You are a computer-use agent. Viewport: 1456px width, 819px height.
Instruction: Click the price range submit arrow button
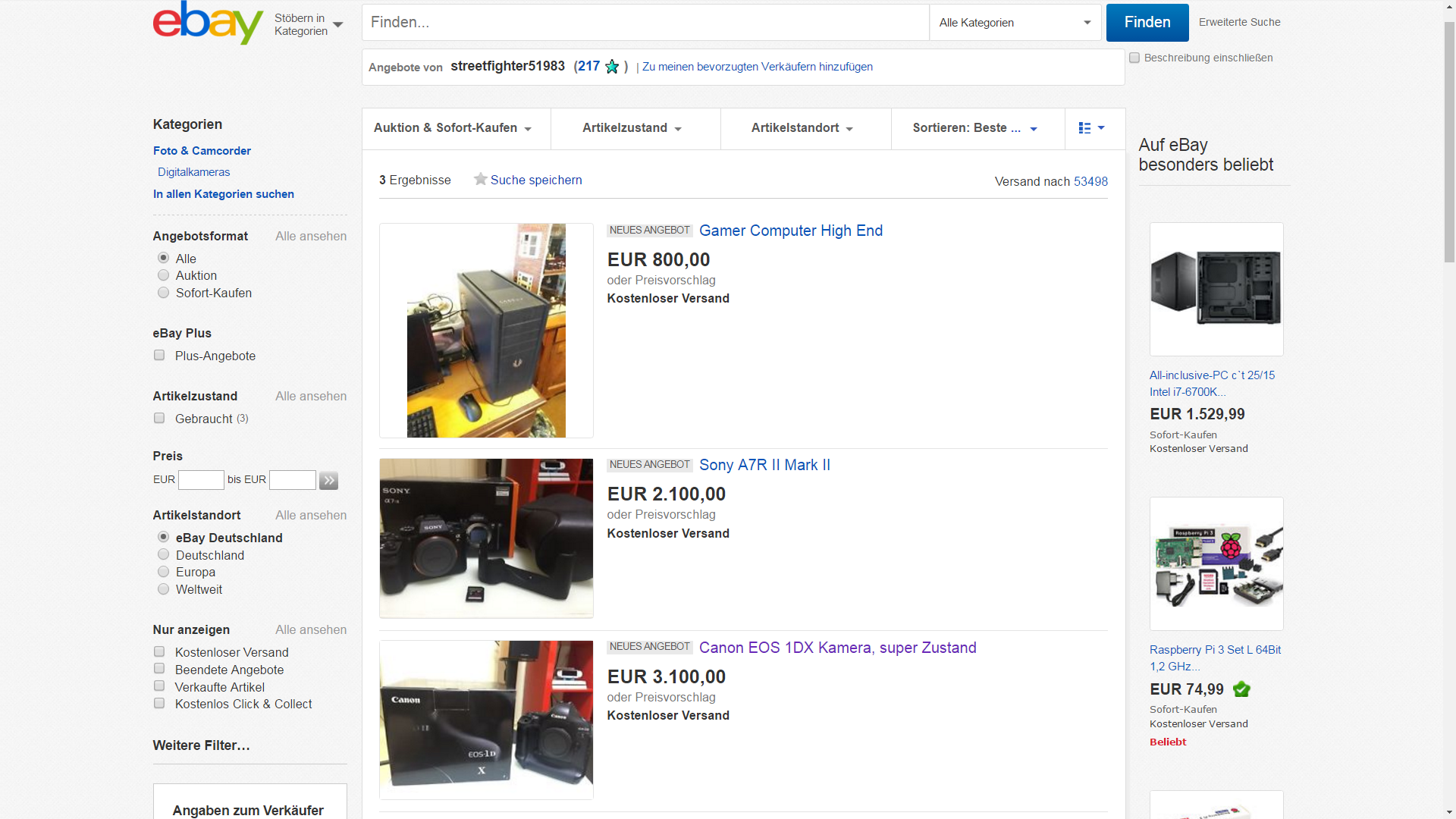(328, 480)
